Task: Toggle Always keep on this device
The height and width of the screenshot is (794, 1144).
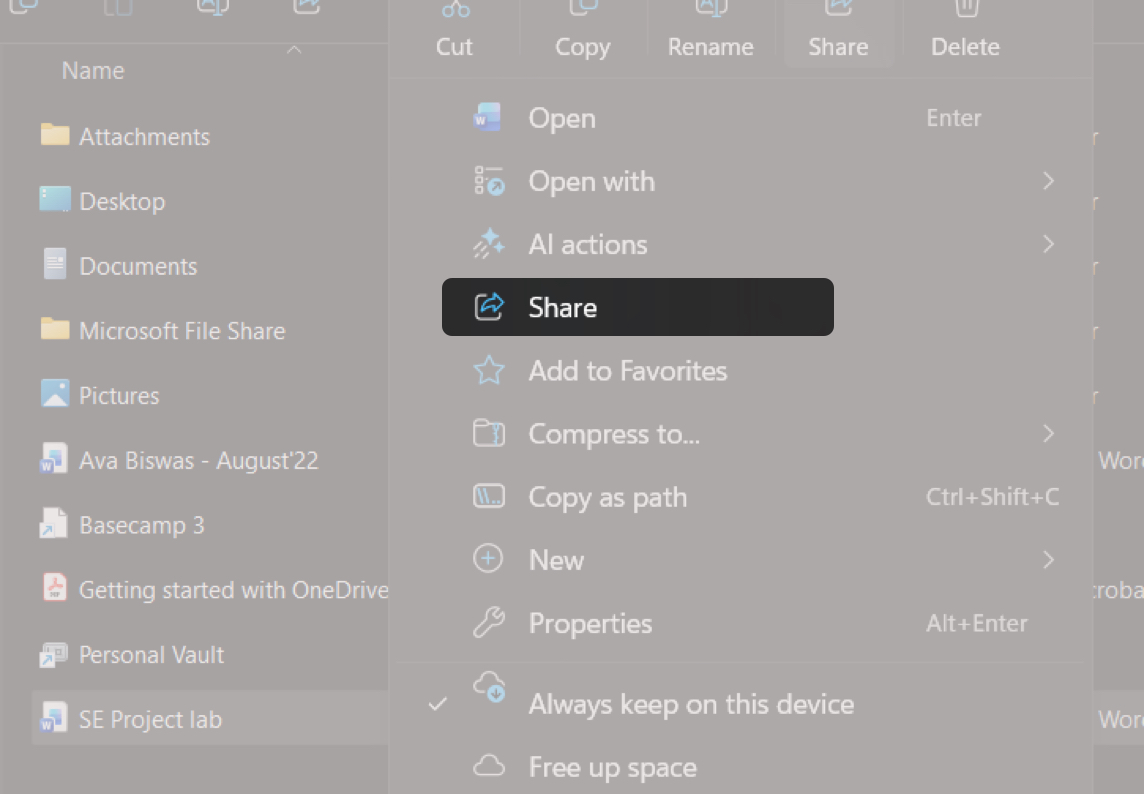Action: point(691,704)
